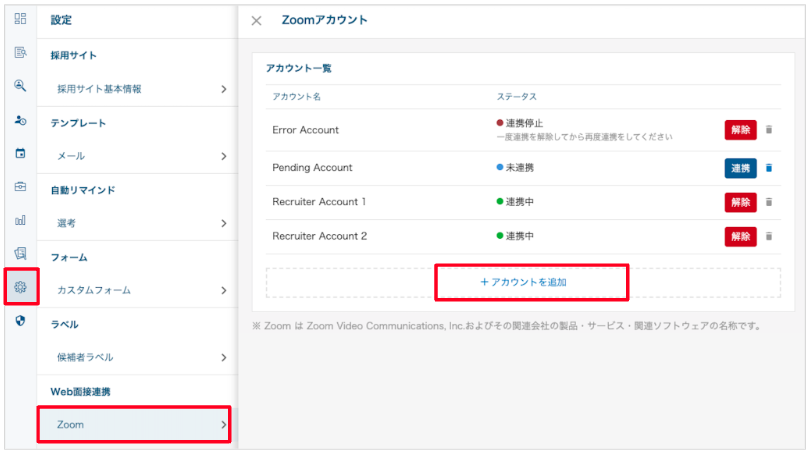Click the bar chart analytics sidebar icon
Viewport: 811px width, 456px height.
point(20,220)
